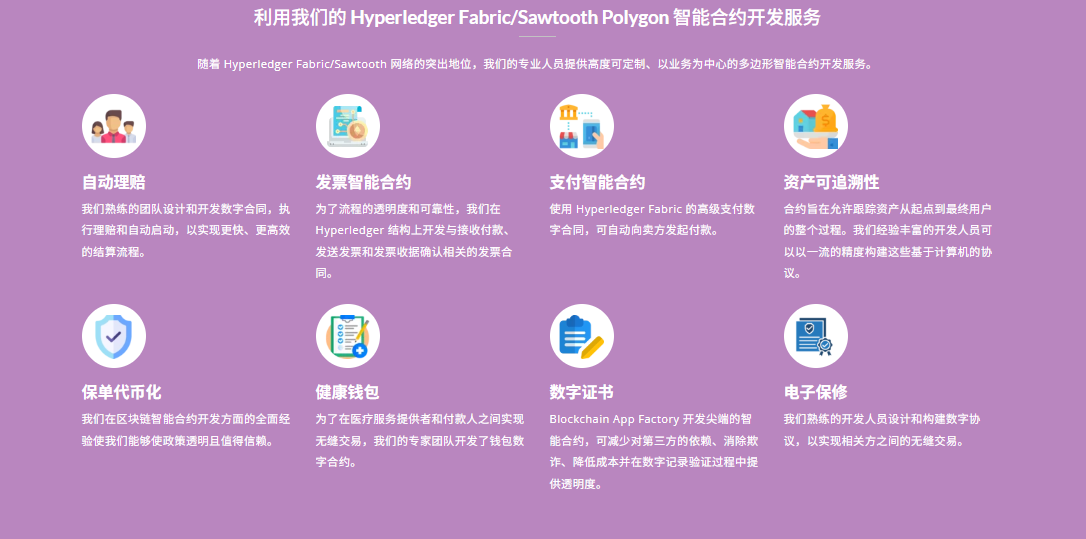This screenshot has width=1086, height=539.
Task: Click the 电子保修 heading
Action: point(815,392)
